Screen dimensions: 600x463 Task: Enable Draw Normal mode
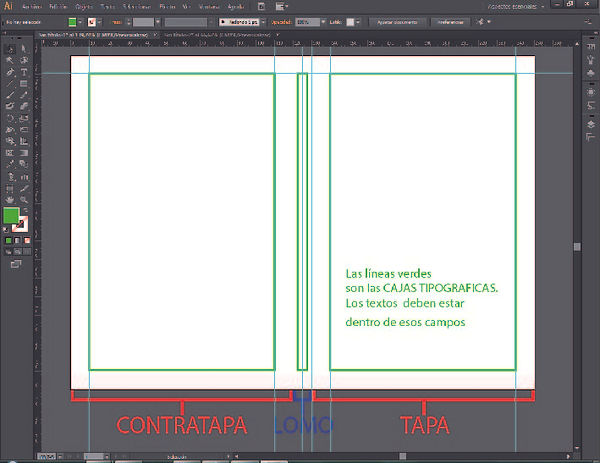coord(8,252)
